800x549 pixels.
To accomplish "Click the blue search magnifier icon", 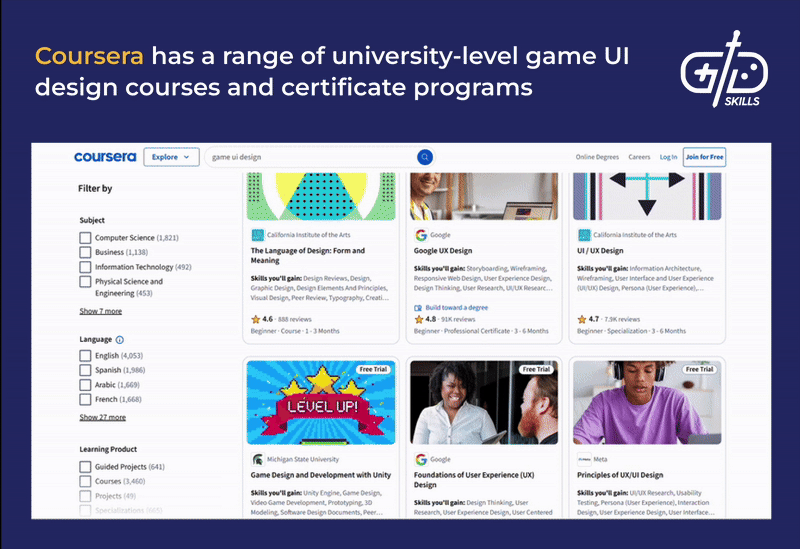I will [x=425, y=157].
